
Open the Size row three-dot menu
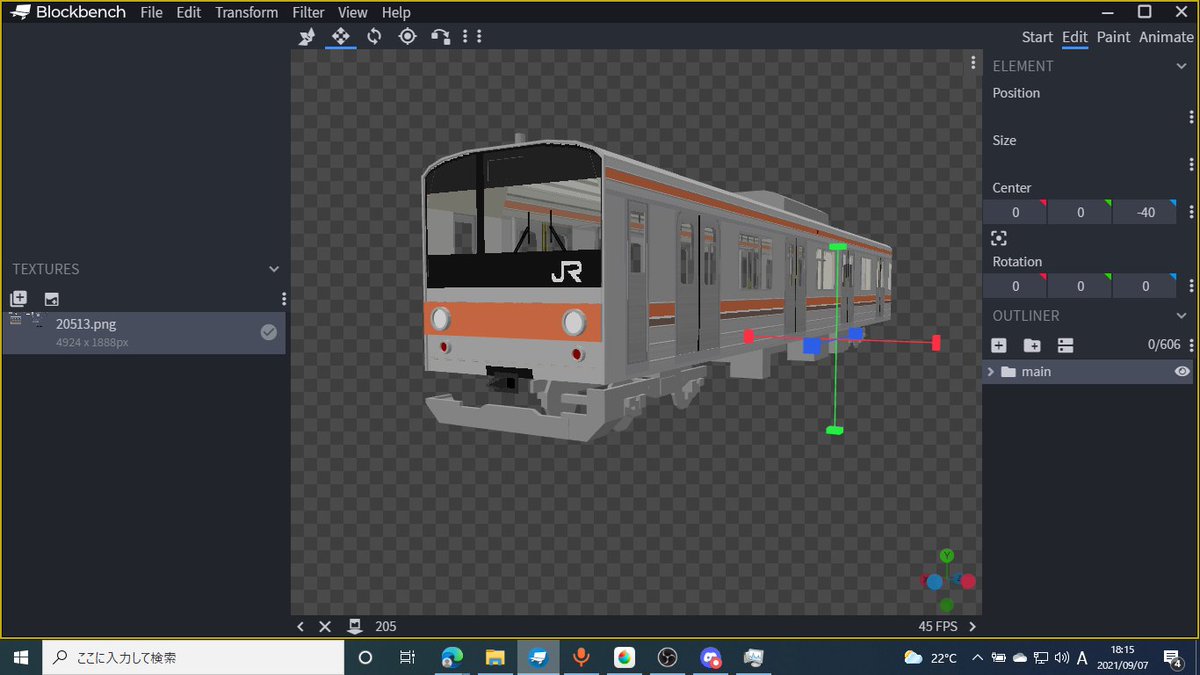point(1191,164)
